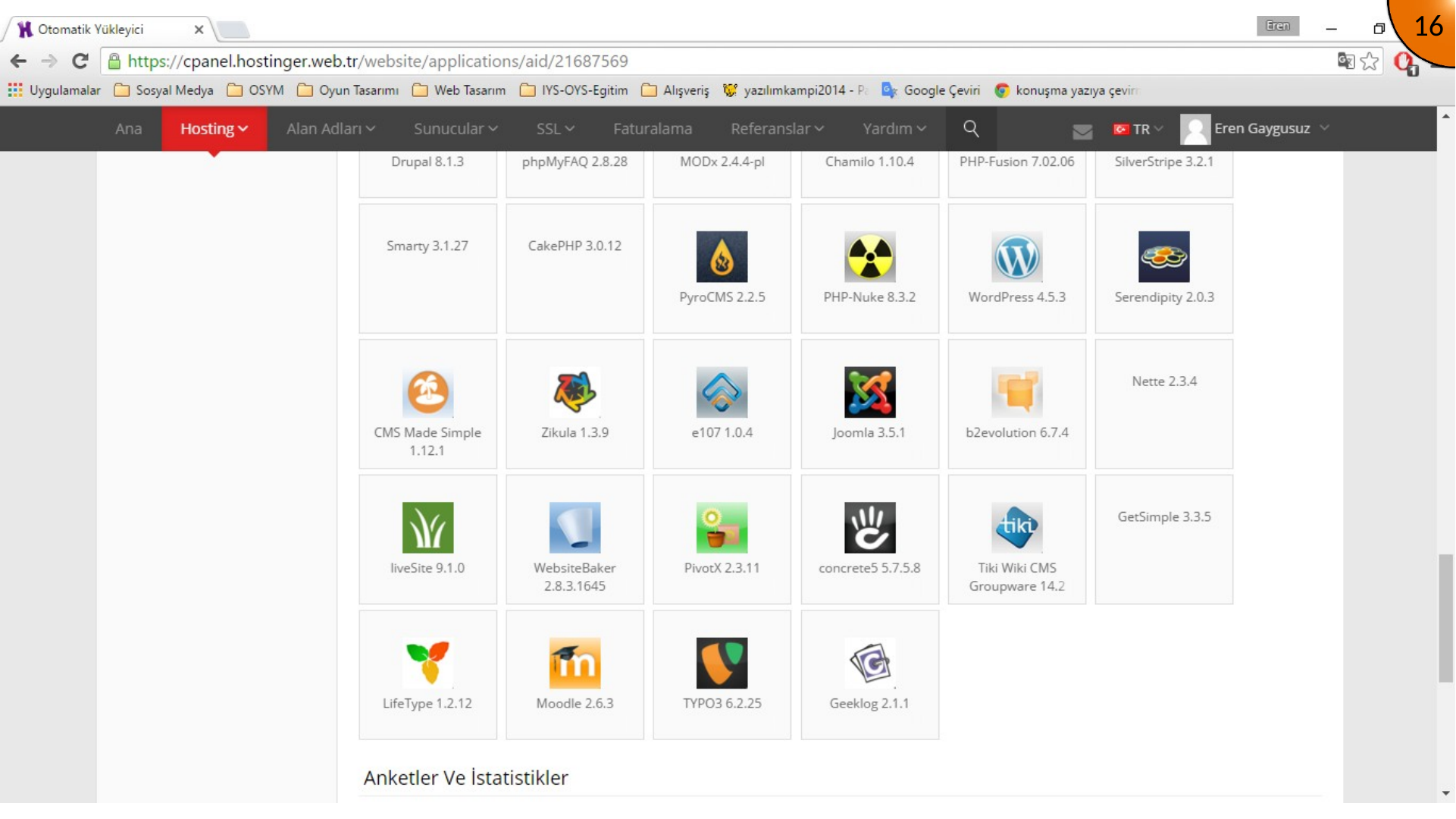The height and width of the screenshot is (819, 1456).
Task: Open the Sosyal Medya bookmarks folder
Action: point(164,90)
